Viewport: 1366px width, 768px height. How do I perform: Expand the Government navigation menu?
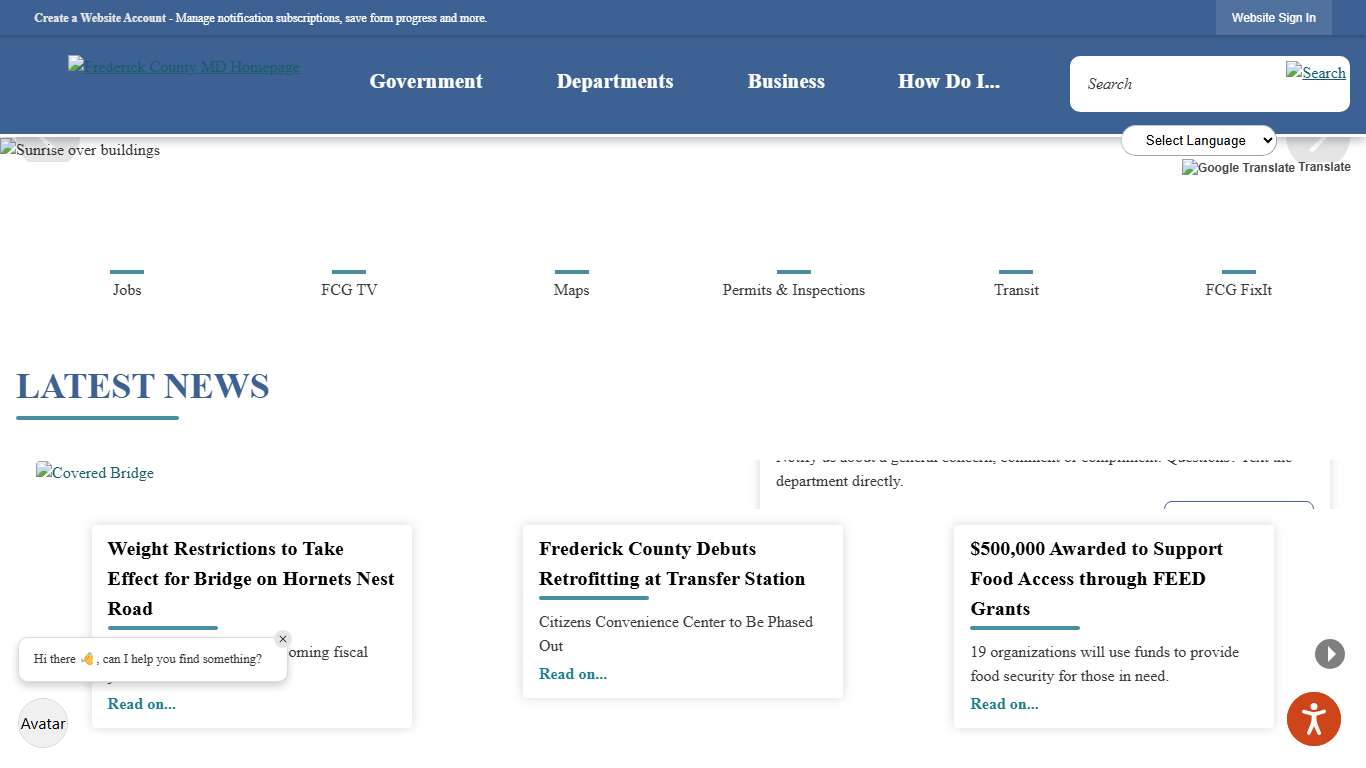point(426,81)
